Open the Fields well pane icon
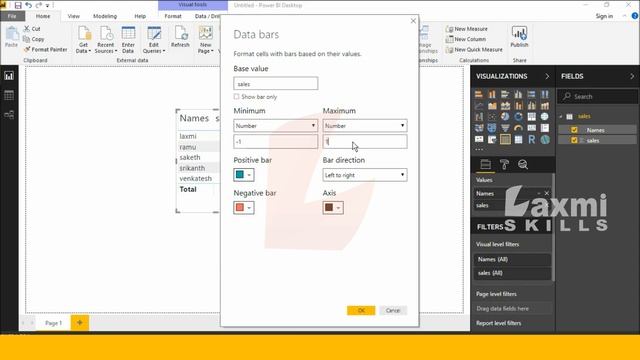This screenshot has width=640, height=360. [x=485, y=164]
